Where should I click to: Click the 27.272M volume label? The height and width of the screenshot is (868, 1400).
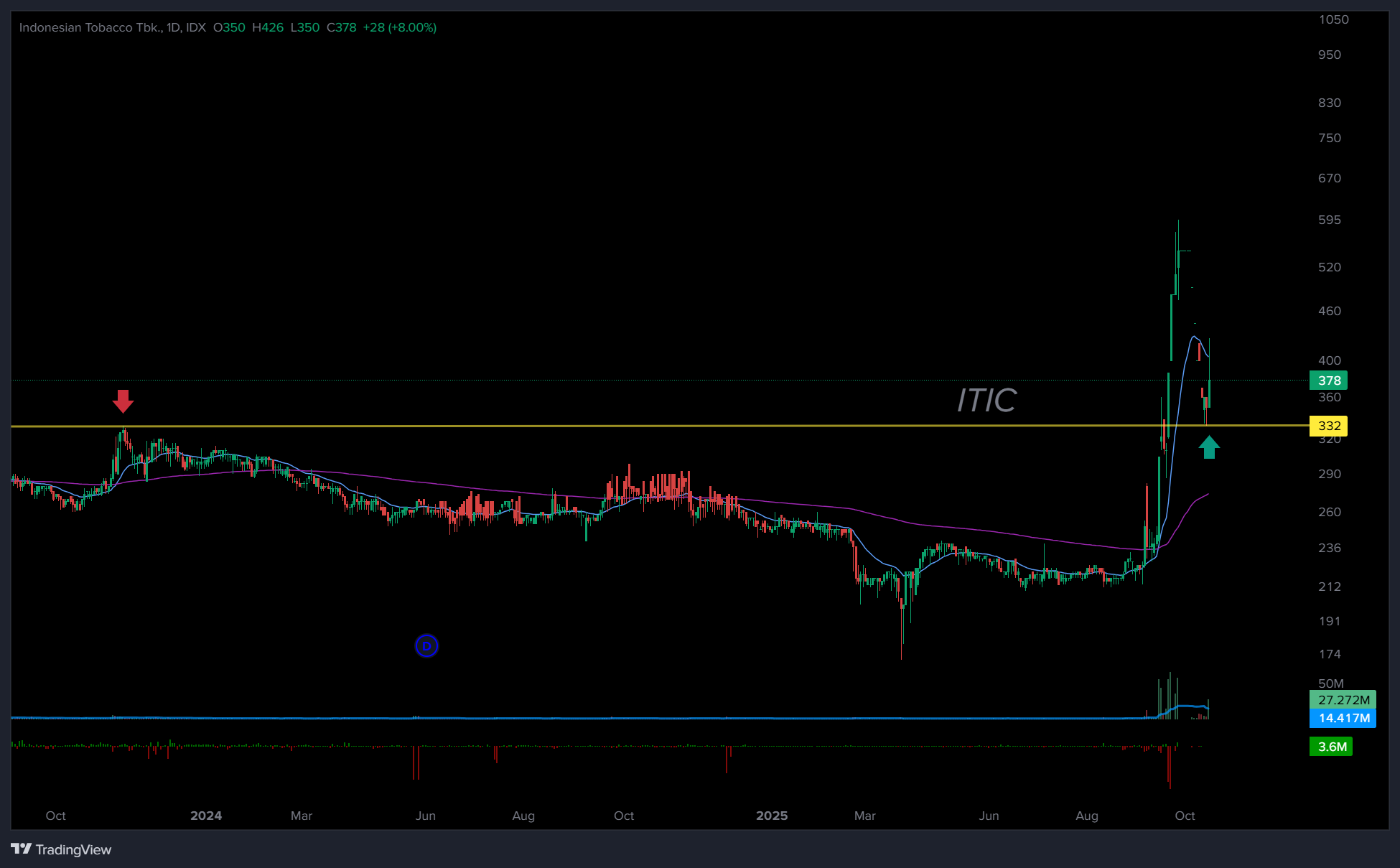[x=1343, y=700]
